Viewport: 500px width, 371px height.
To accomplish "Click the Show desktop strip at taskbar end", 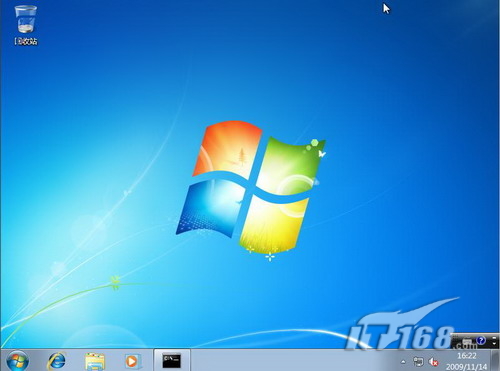I will pos(495,360).
